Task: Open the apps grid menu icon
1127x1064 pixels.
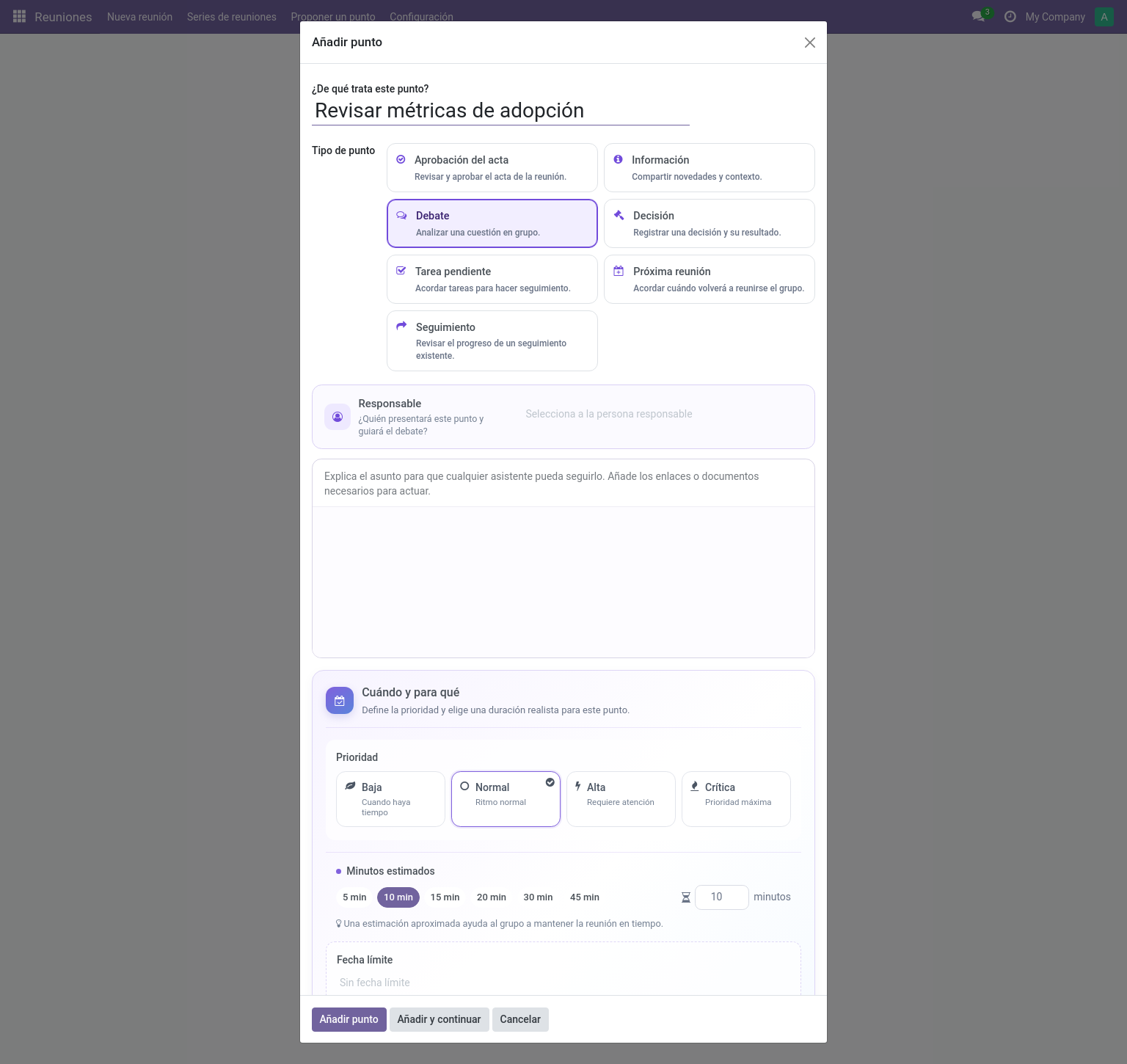Action: (x=20, y=16)
